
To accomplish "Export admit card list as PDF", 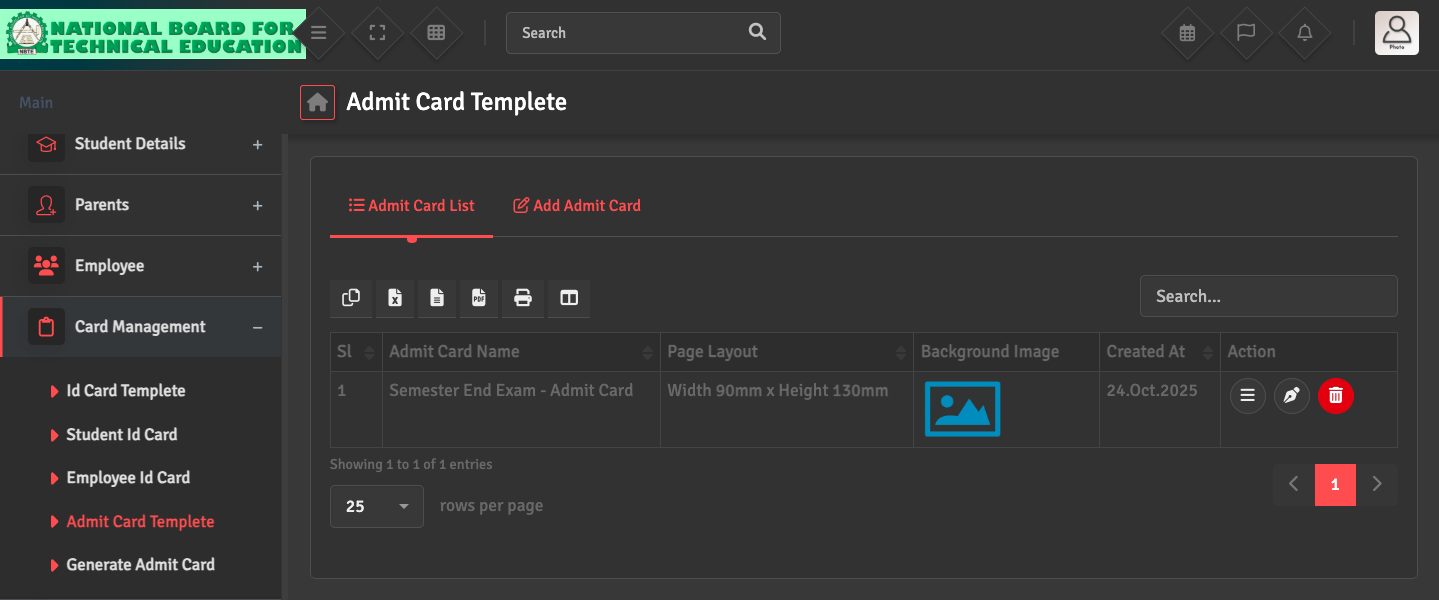I will [479, 298].
